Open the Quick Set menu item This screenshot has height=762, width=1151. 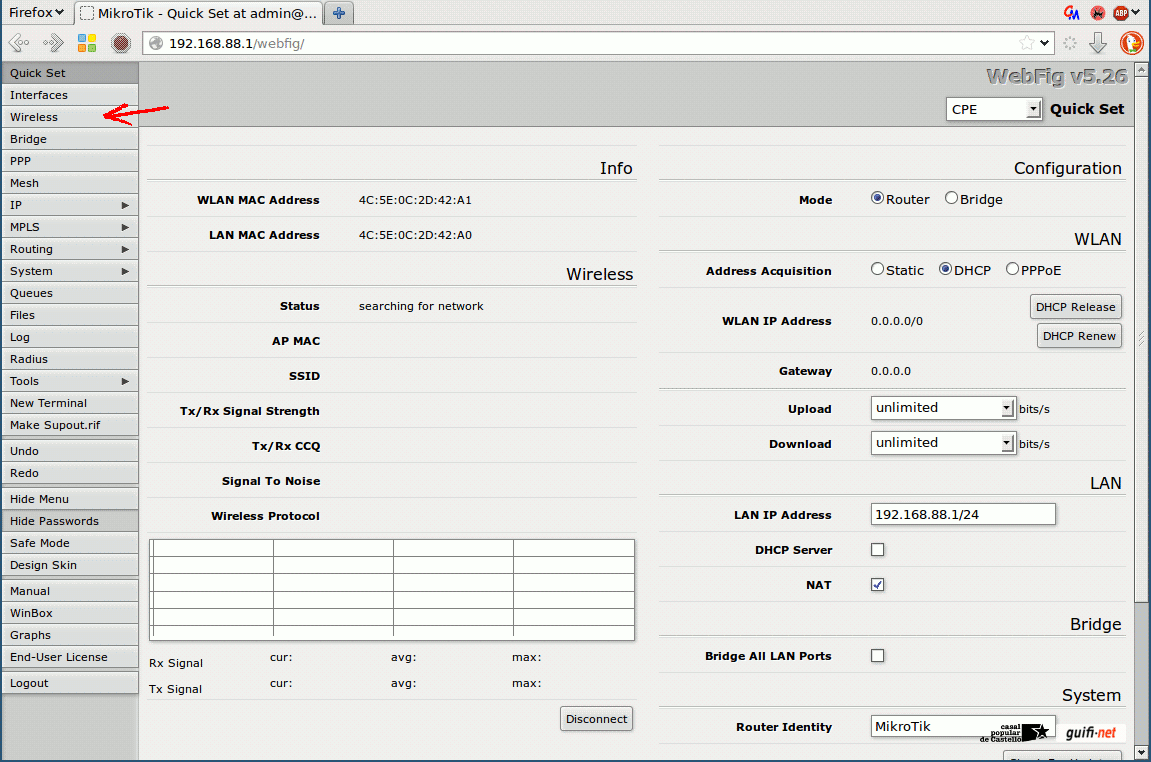click(x=69, y=73)
